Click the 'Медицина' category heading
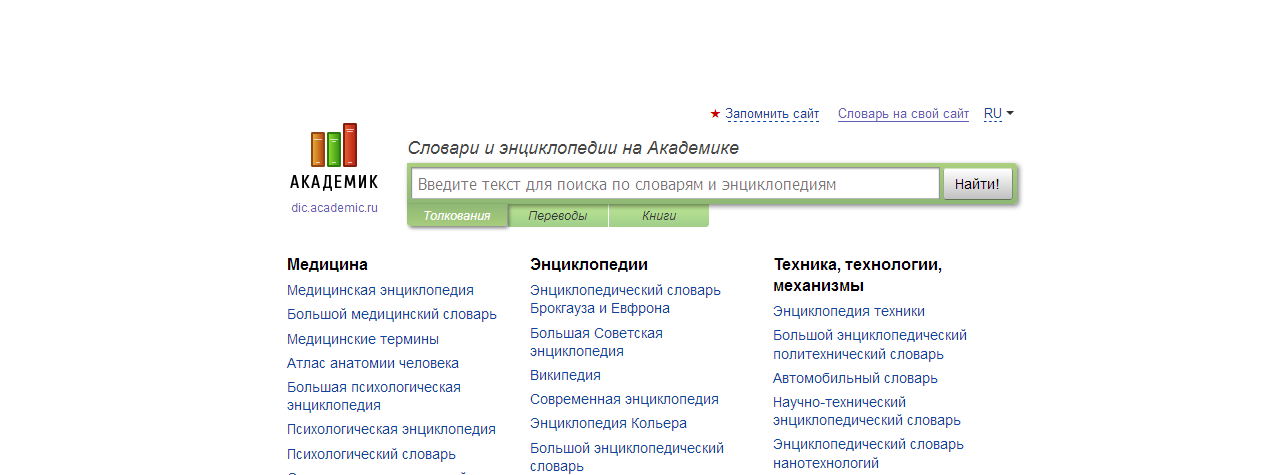Image resolution: width=1287 pixels, height=475 pixels. coord(327,265)
